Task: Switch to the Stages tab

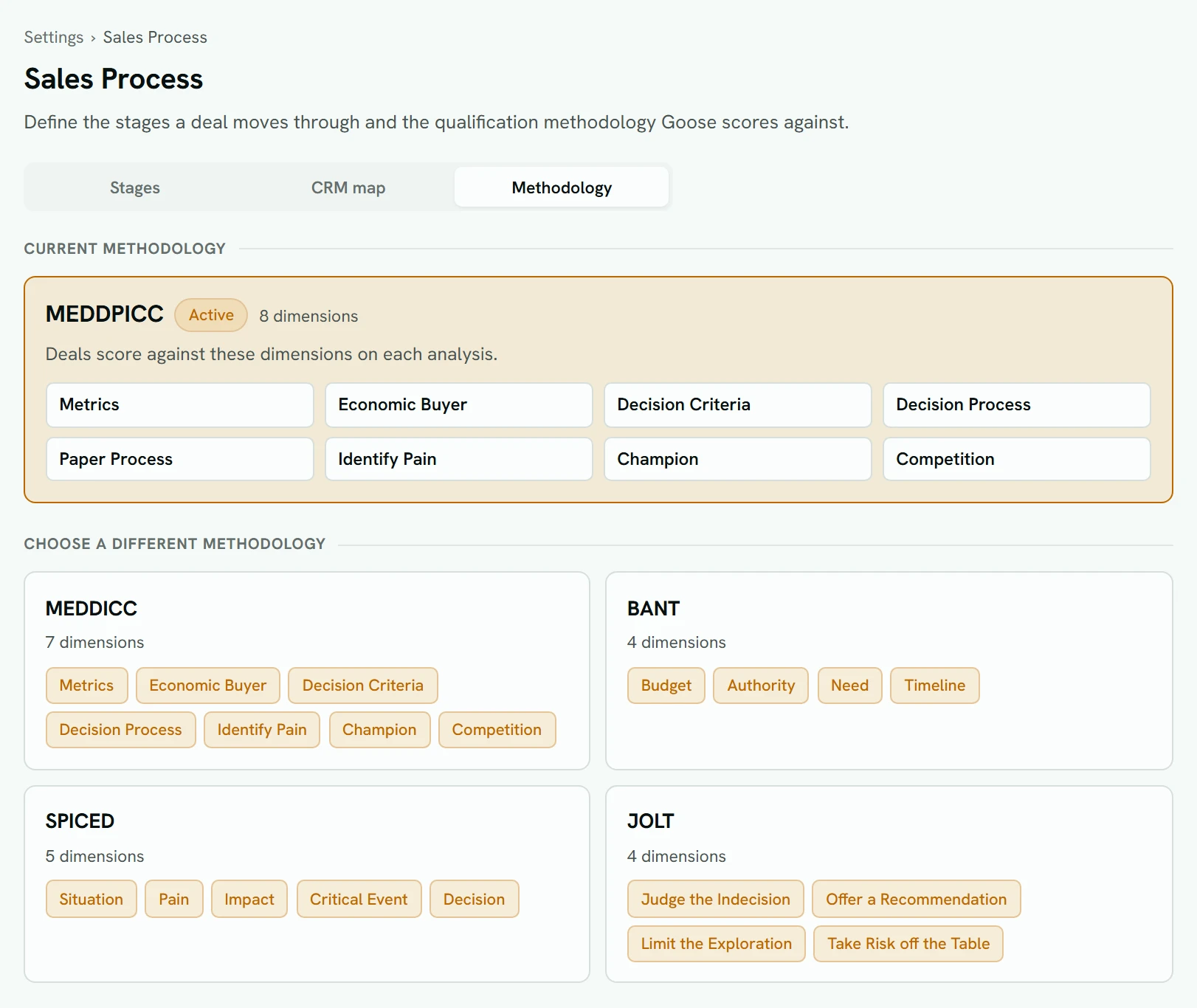Action: 134,187
